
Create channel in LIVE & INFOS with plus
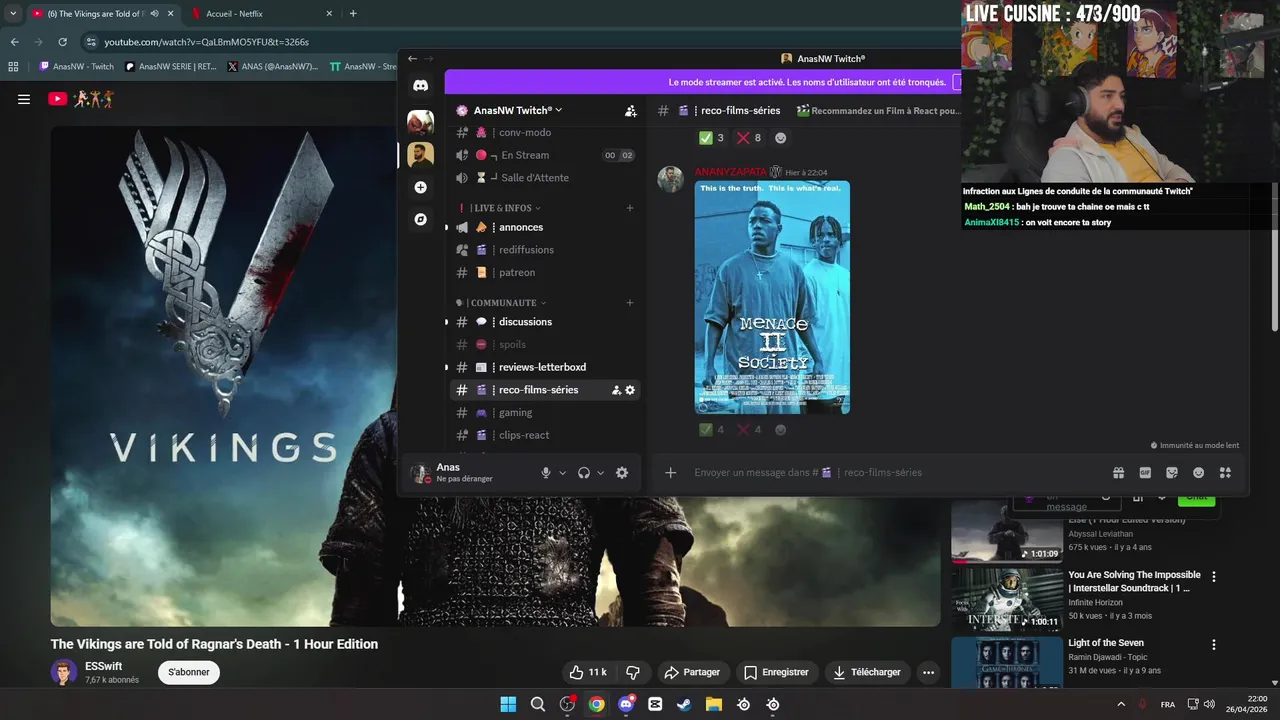pos(630,208)
